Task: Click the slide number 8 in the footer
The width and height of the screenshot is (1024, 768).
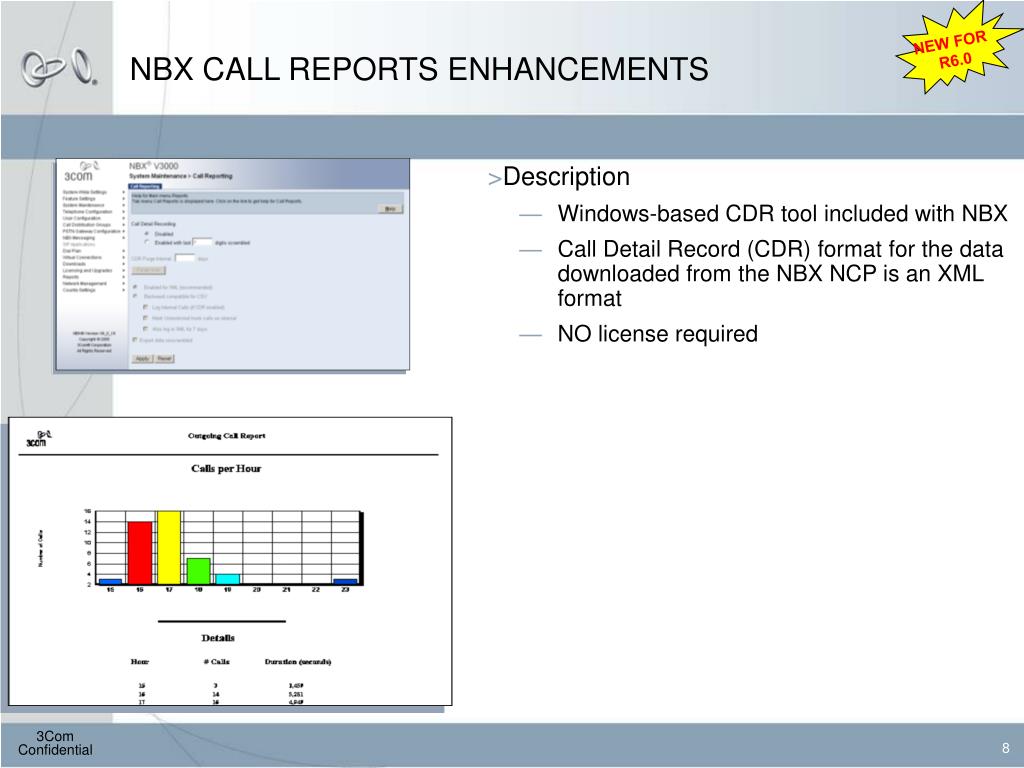Action: (x=1006, y=748)
